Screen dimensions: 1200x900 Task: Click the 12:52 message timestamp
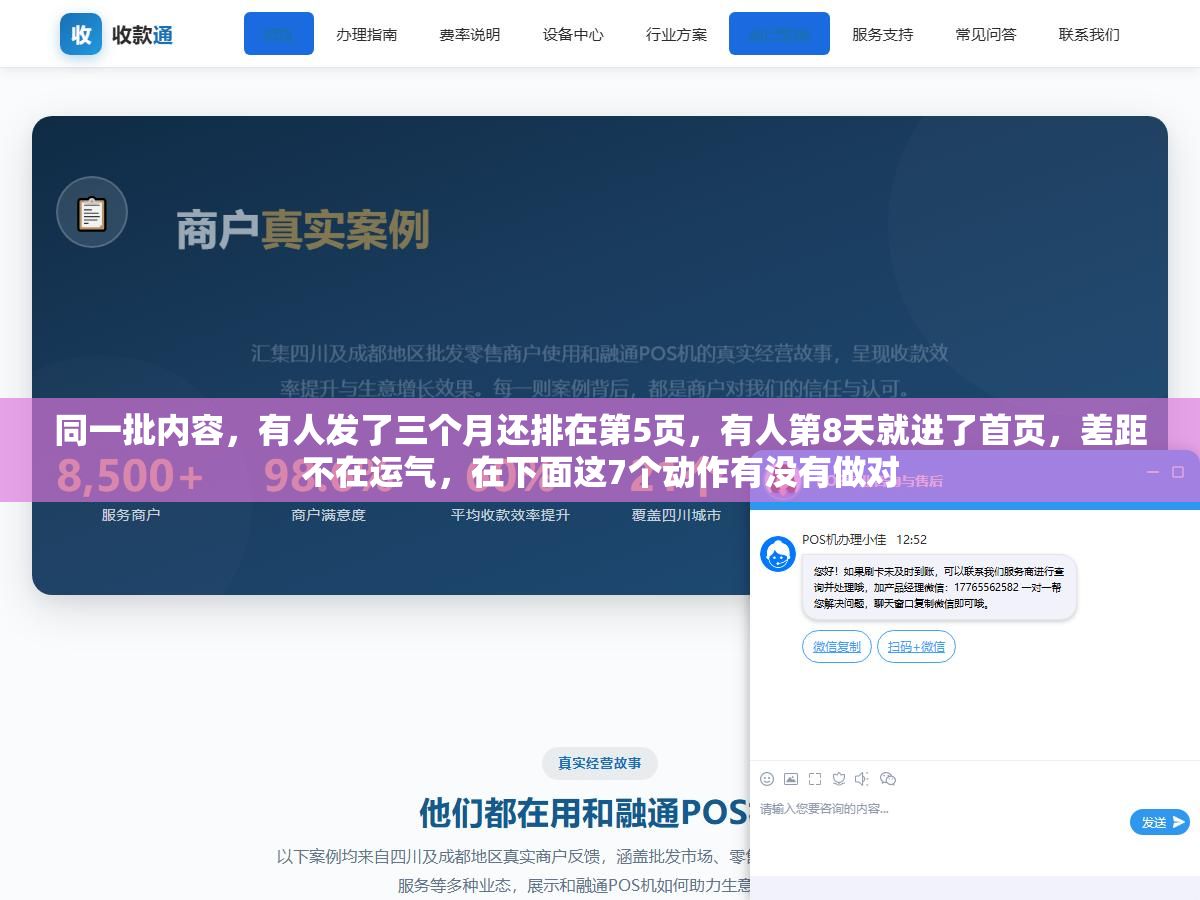point(911,539)
